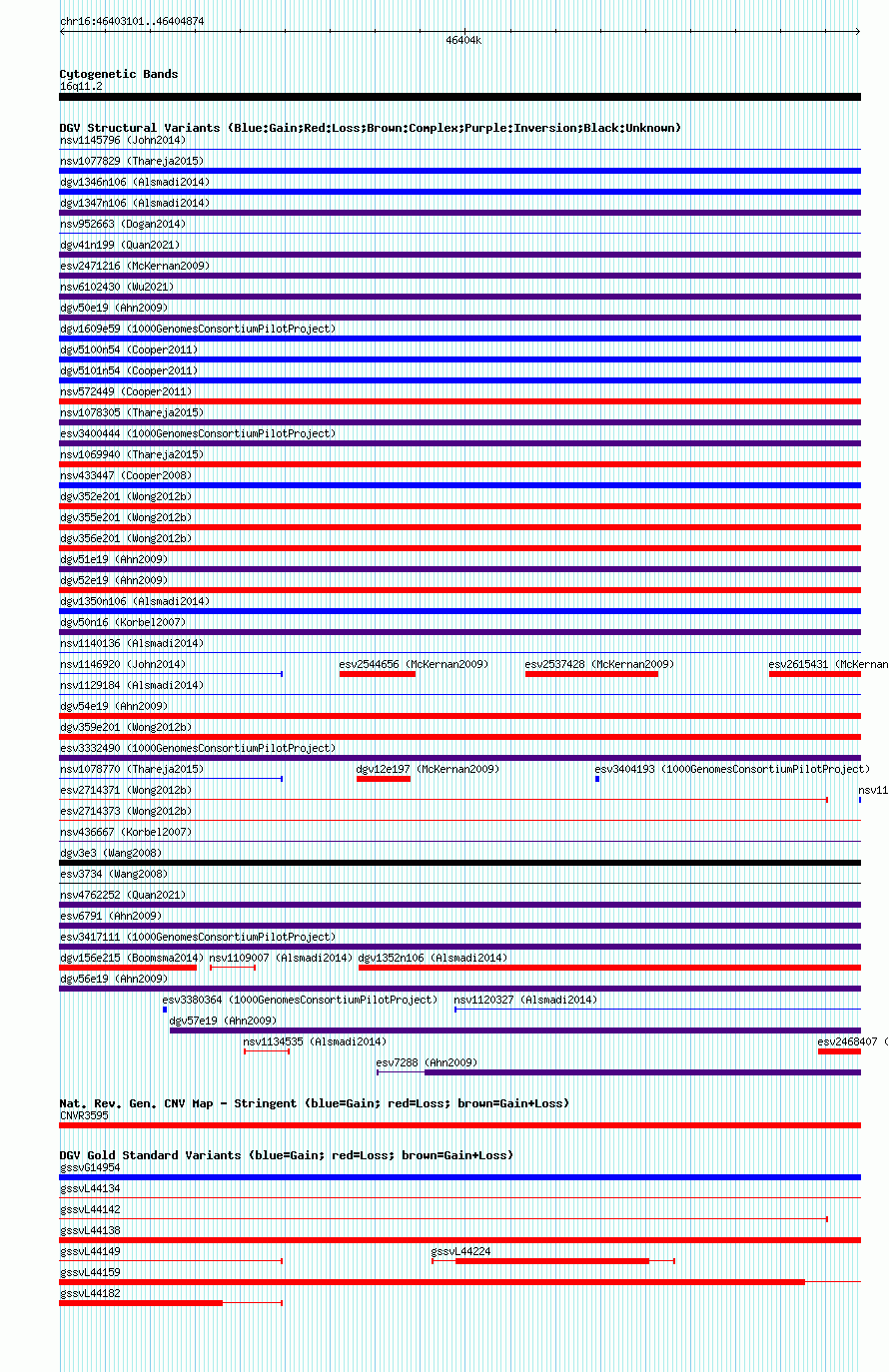Select dgv5100n54 (Cooper2011) variant
889x1372 pixels.
point(128,349)
